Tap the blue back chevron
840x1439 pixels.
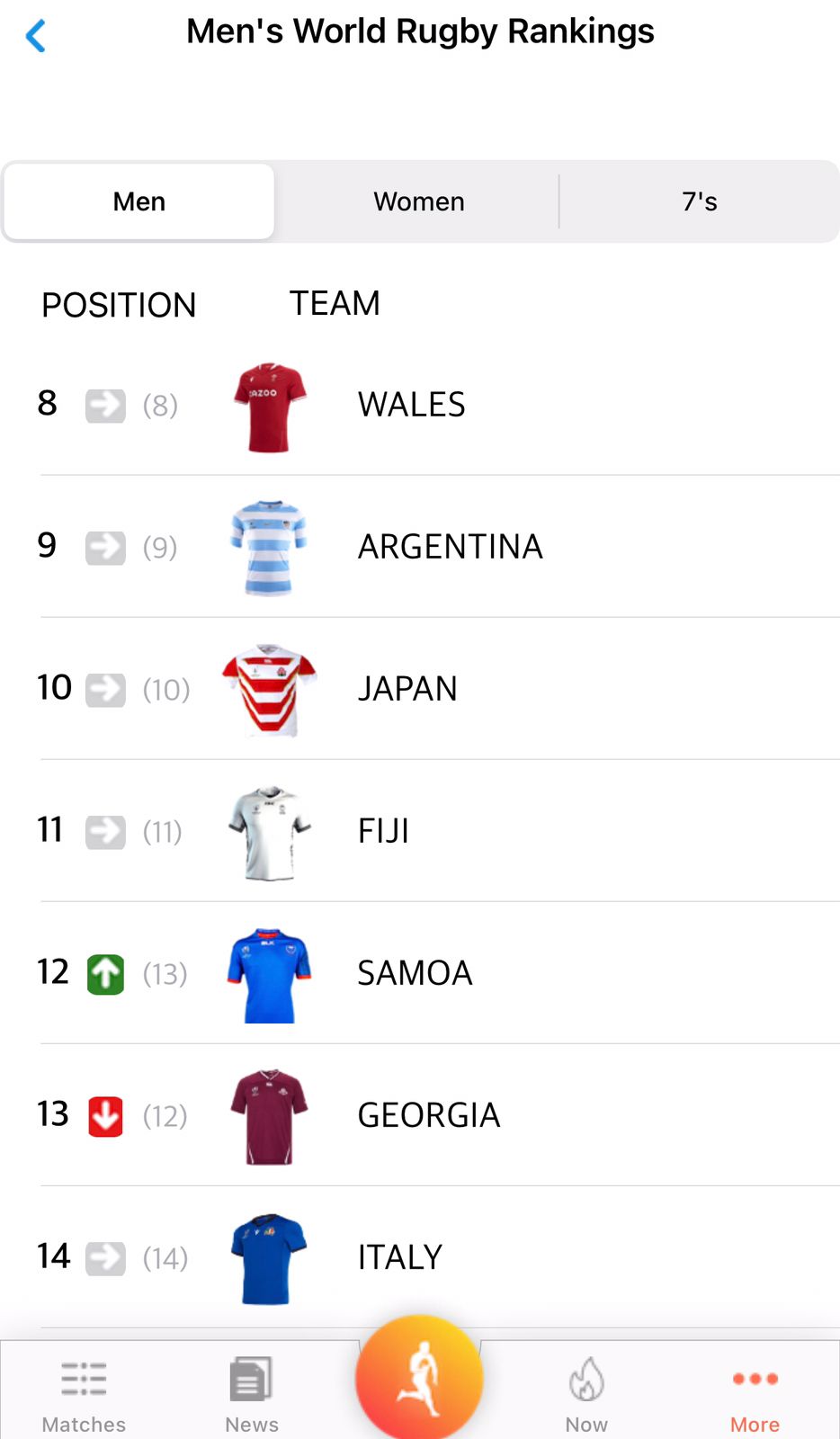(x=36, y=36)
